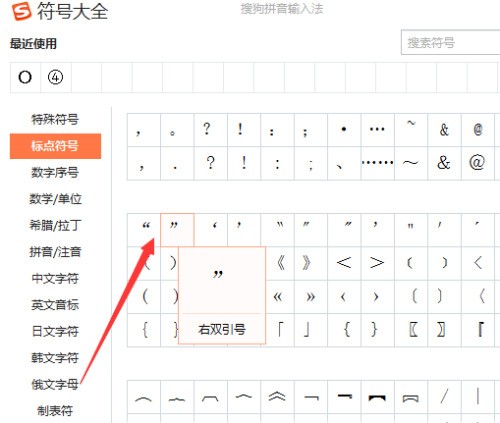Open the 特殊符号 category
The width and height of the screenshot is (500, 423).
(55, 119)
